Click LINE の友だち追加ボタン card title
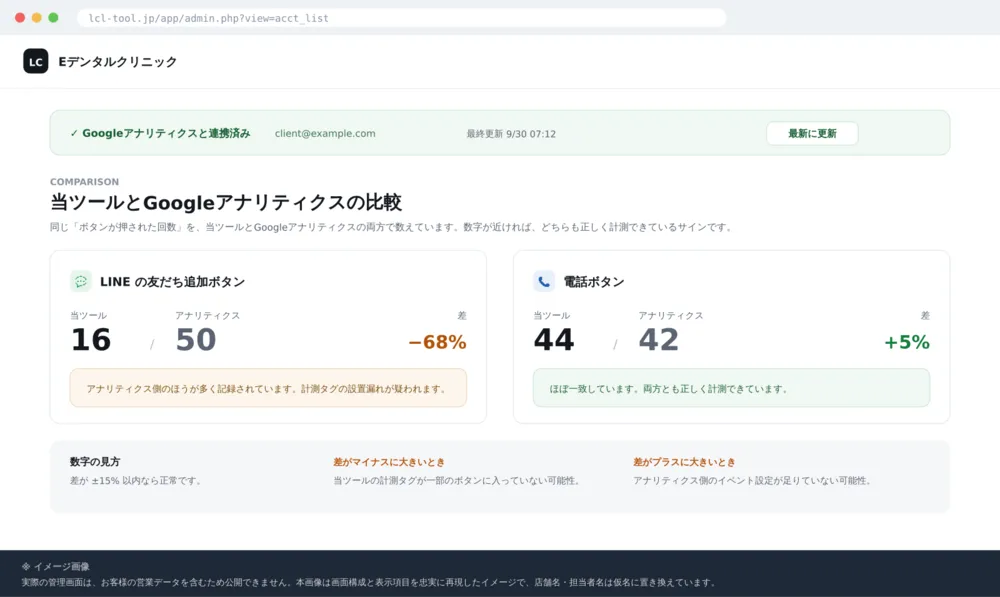The width and height of the screenshot is (1000, 597). [172, 282]
